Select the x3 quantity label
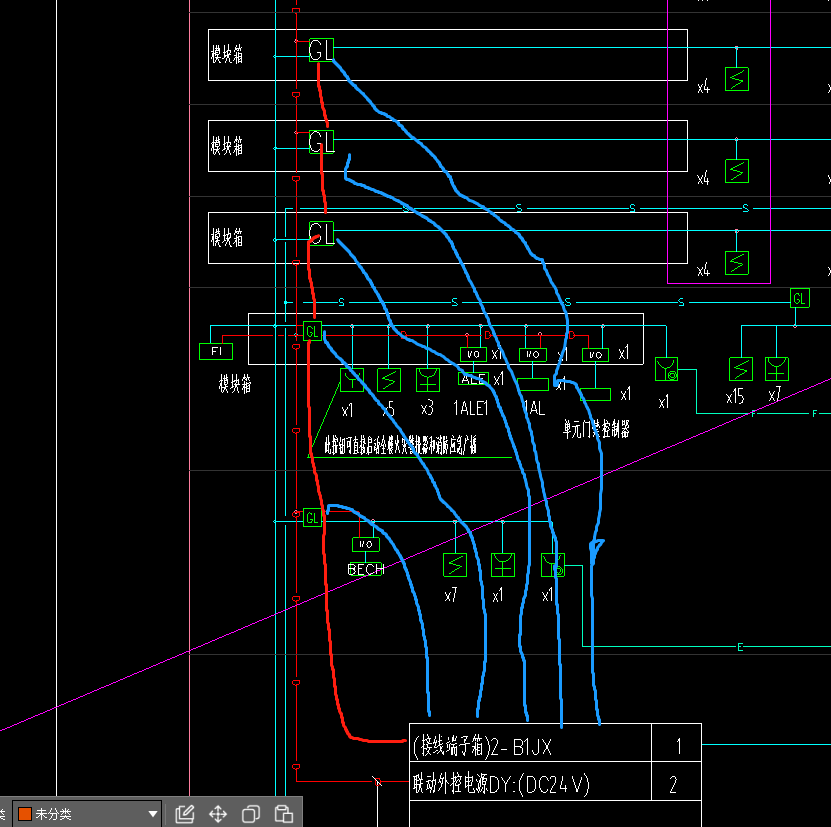The image size is (831, 827). 427,409
